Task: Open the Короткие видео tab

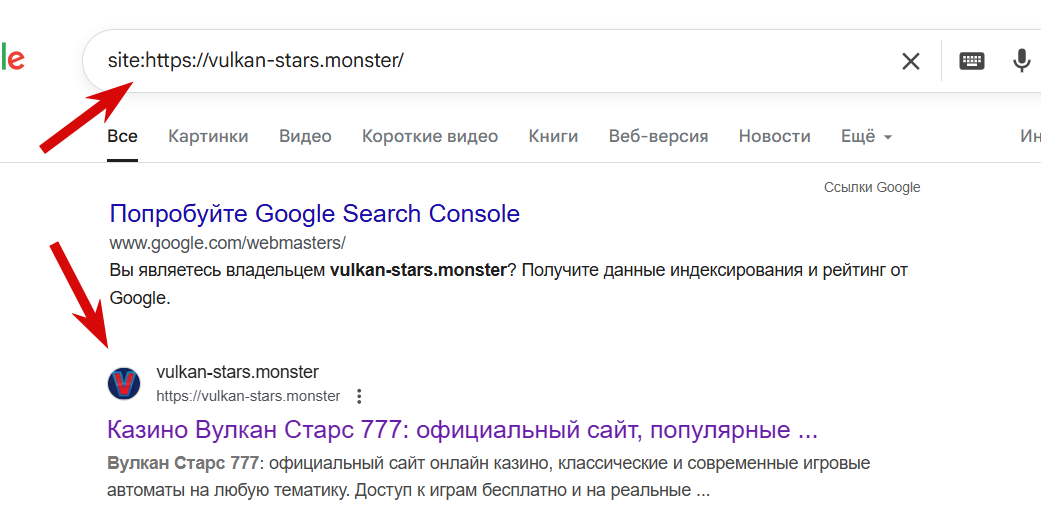Action: click(x=430, y=137)
